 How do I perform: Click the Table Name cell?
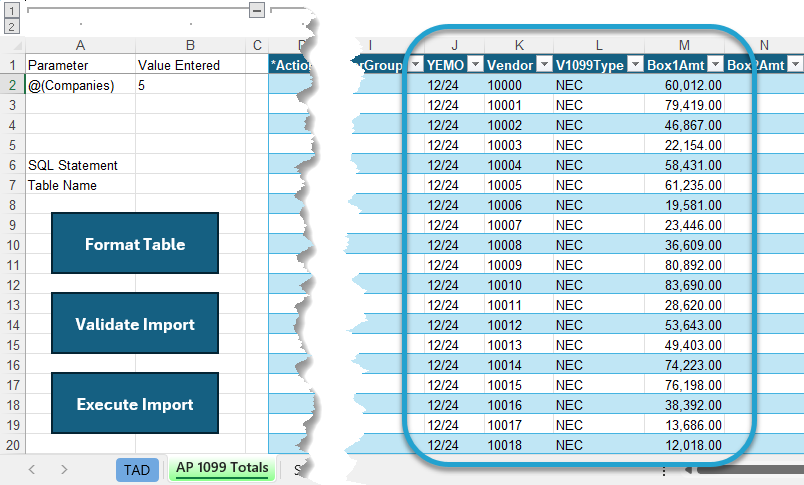[81, 185]
